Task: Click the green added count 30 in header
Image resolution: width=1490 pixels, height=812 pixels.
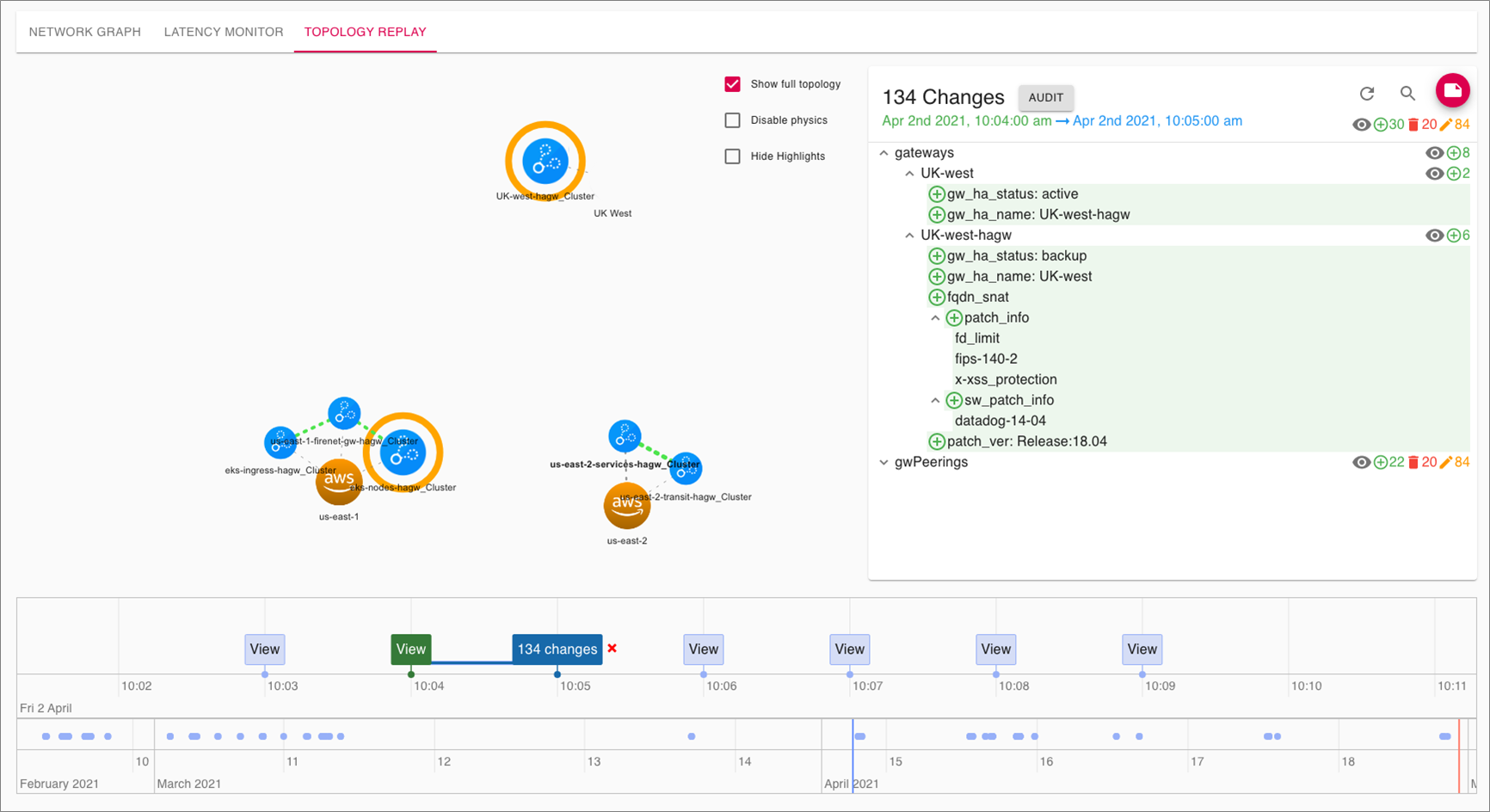Action: tap(1389, 125)
